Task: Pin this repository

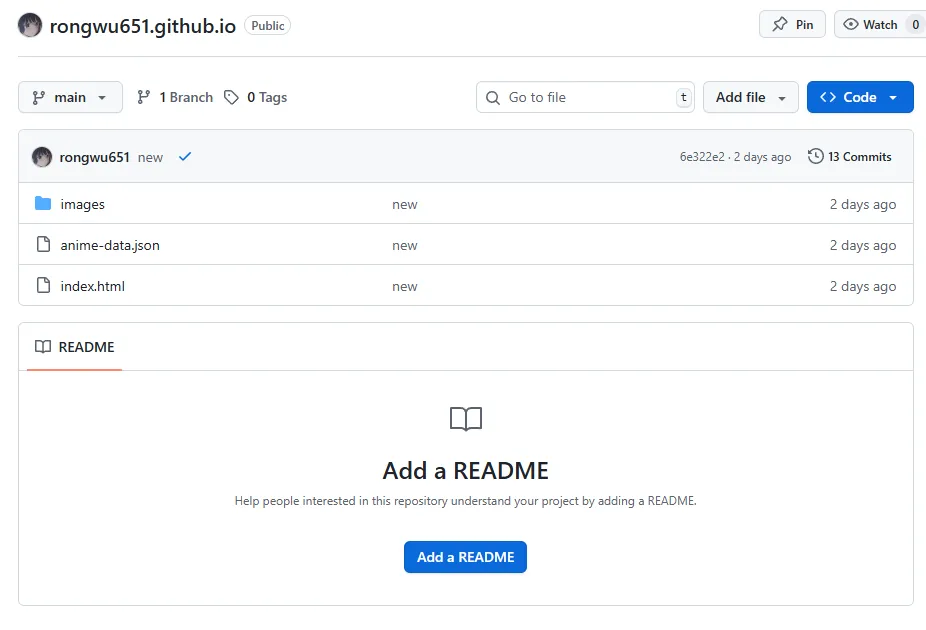Action: [x=792, y=25]
